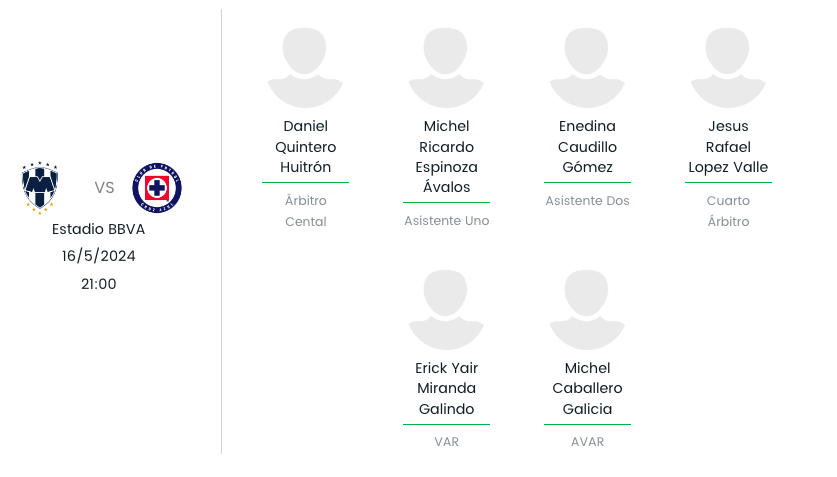Select Erick Yair Miranda Galindo's avatar placeholder
This screenshot has width=837, height=477.
[446, 310]
